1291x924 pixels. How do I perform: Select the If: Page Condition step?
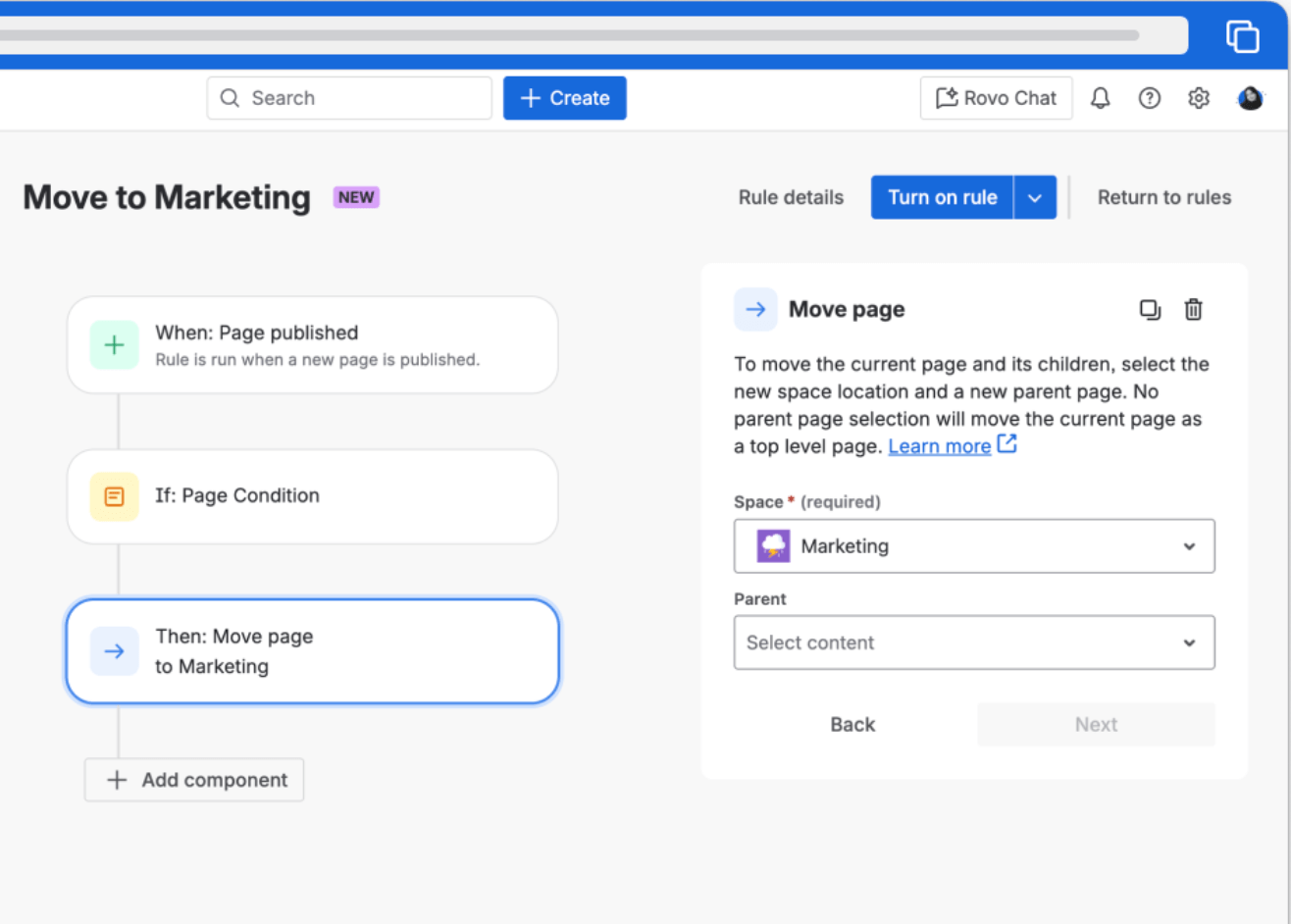313,496
